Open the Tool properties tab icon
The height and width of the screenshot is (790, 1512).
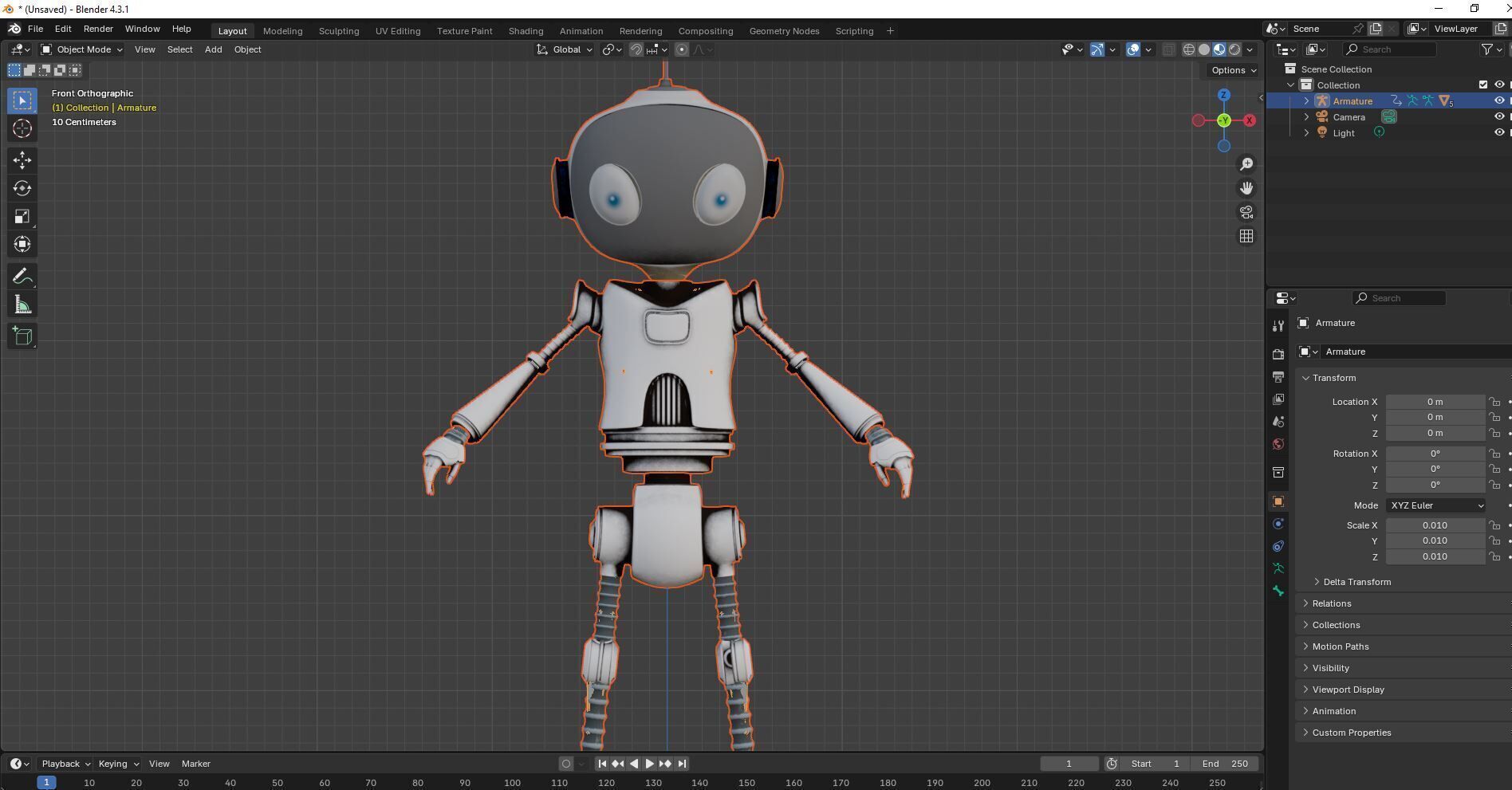(x=1278, y=326)
